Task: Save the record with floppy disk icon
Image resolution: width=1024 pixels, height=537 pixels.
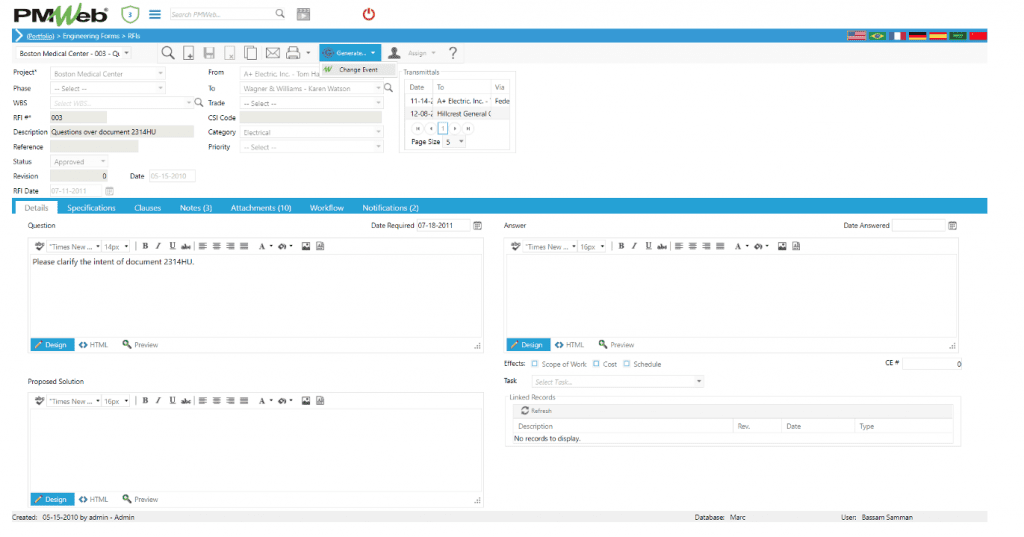Action: click(209, 53)
